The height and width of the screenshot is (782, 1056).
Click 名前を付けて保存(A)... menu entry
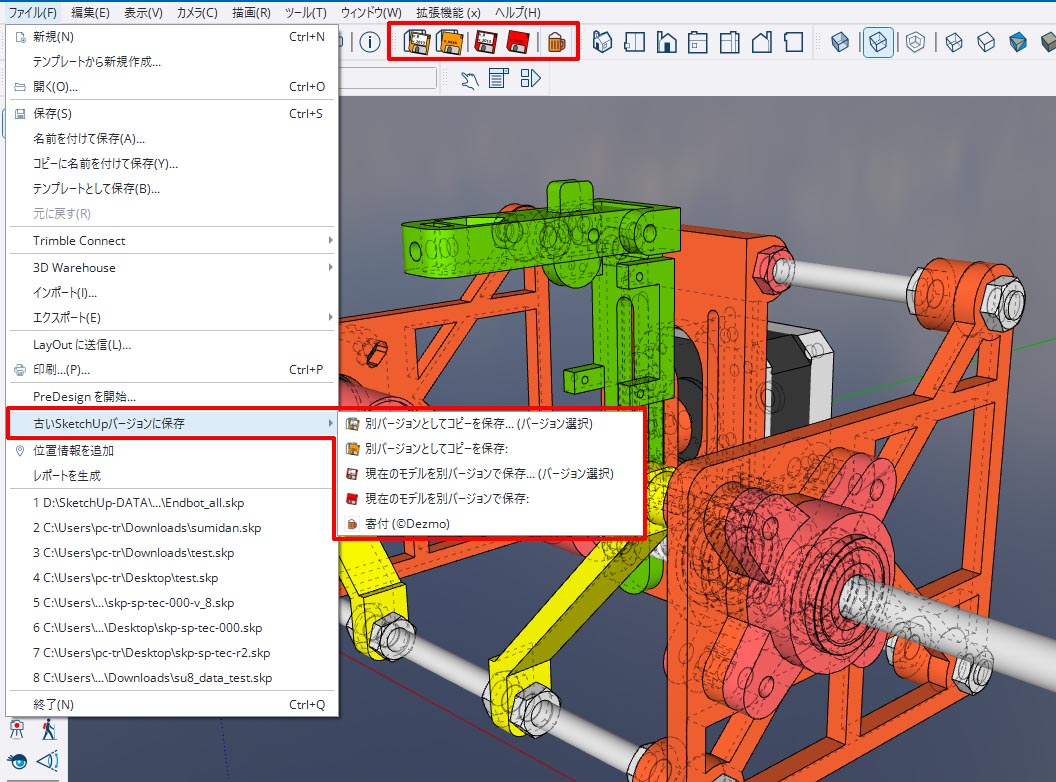click(x=89, y=139)
